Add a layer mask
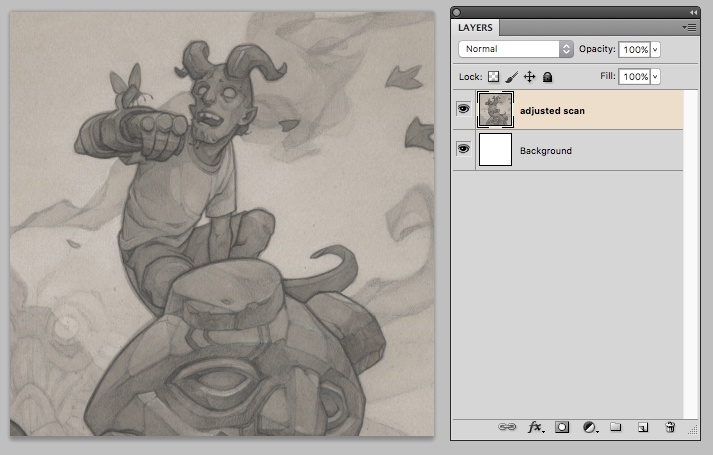 [562, 427]
